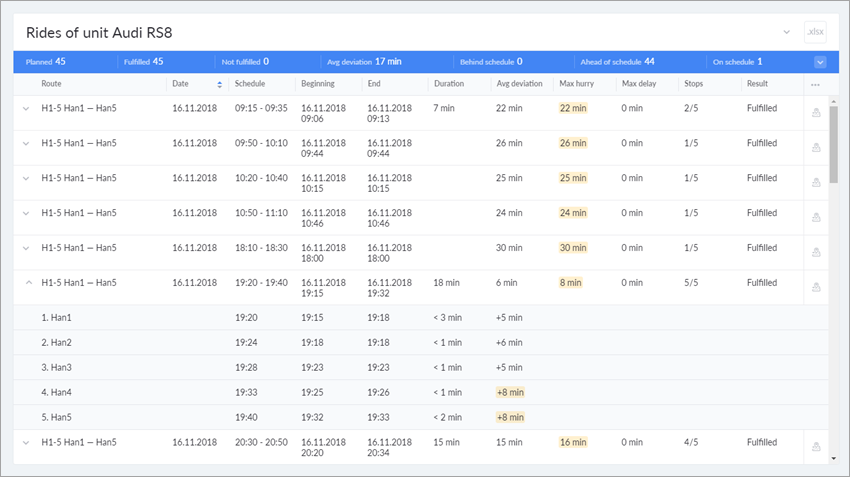Viewport: 850px width, 477px height.
Task: Click the track icon for 10:20 - 10:40 ride
Action: (x=816, y=182)
